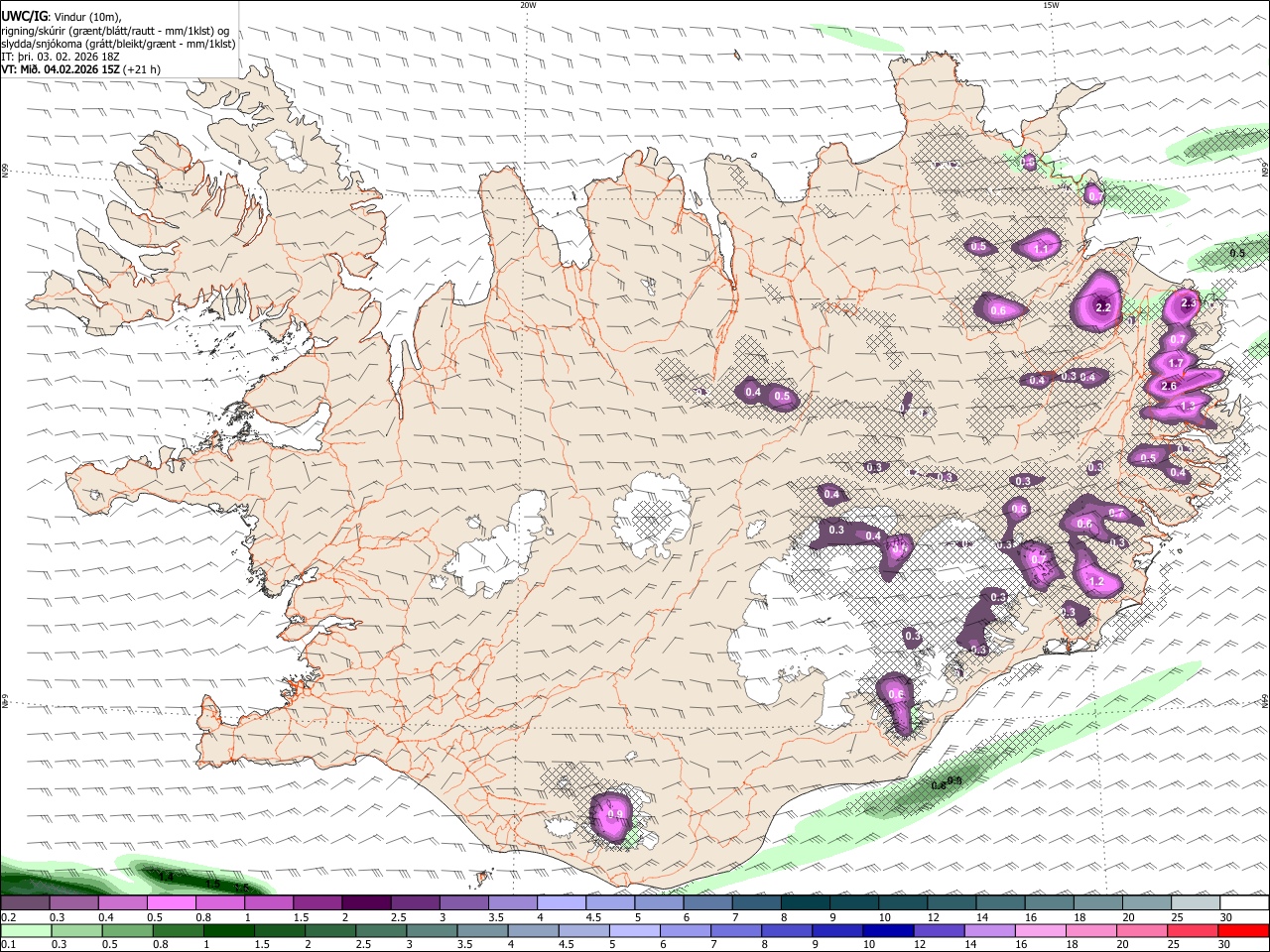This screenshot has height=952, width=1270.
Task: Click the initial time line 'IT: þri. 03. 02. 2026 18Z'
Action: pyautogui.click(x=62, y=57)
